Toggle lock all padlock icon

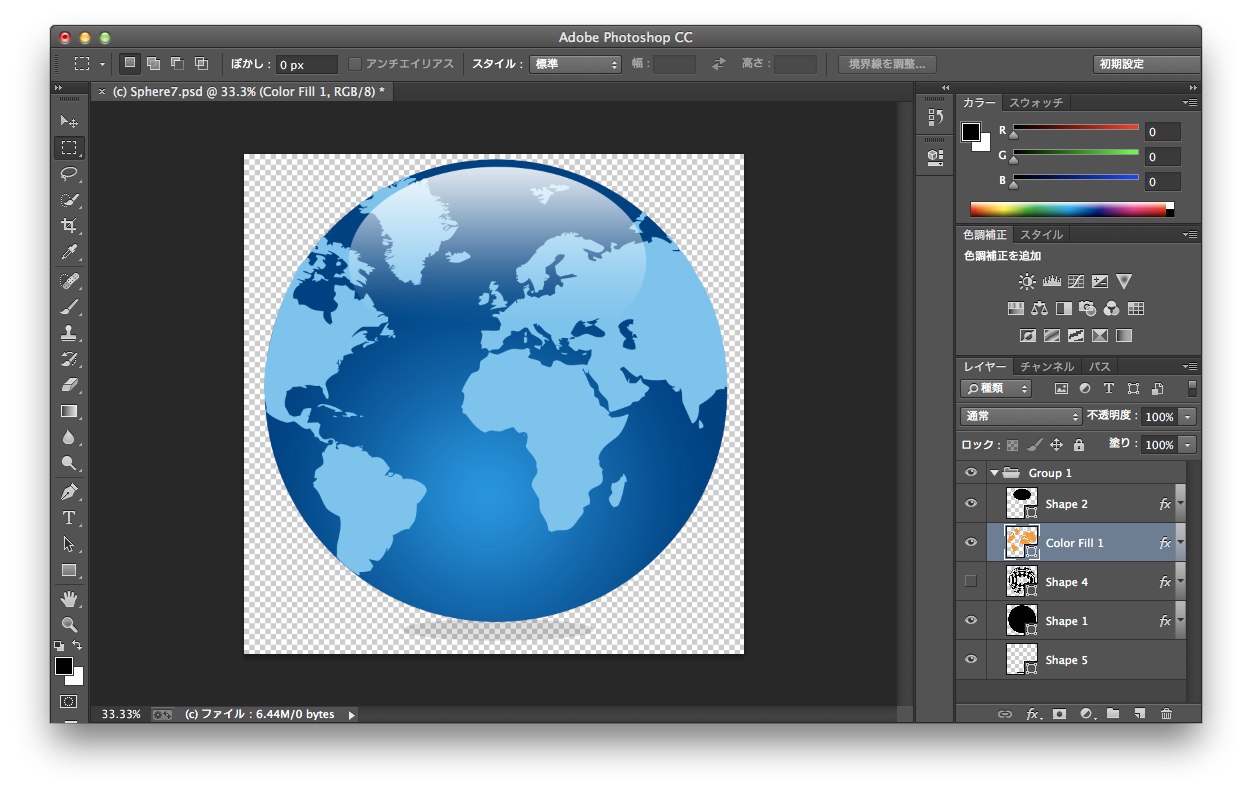click(x=1079, y=445)
